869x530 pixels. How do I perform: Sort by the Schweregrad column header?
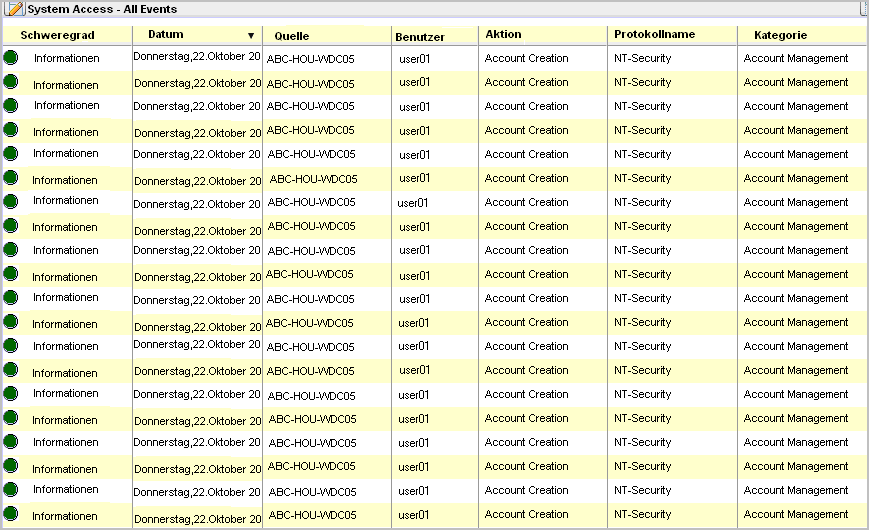point(57,35)
